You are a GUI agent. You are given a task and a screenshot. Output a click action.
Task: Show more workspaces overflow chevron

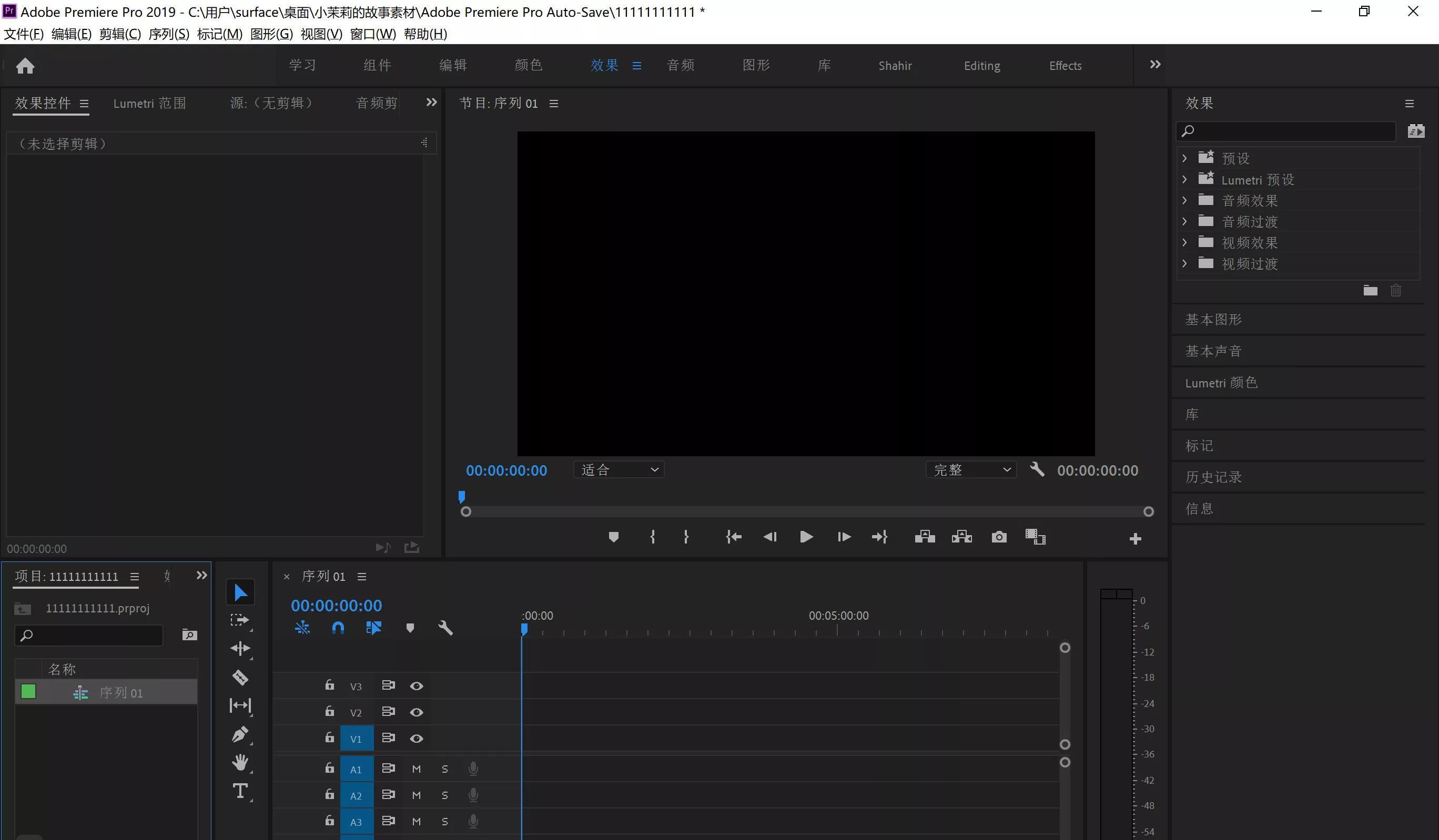pyautogui.click(x=1155, y=65)
